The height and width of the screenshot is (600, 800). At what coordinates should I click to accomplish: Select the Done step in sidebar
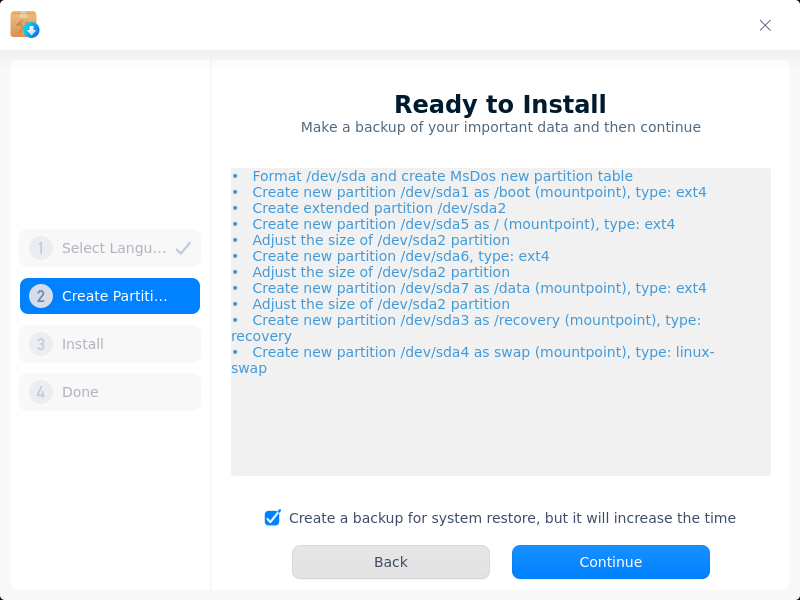coord(110,392)
